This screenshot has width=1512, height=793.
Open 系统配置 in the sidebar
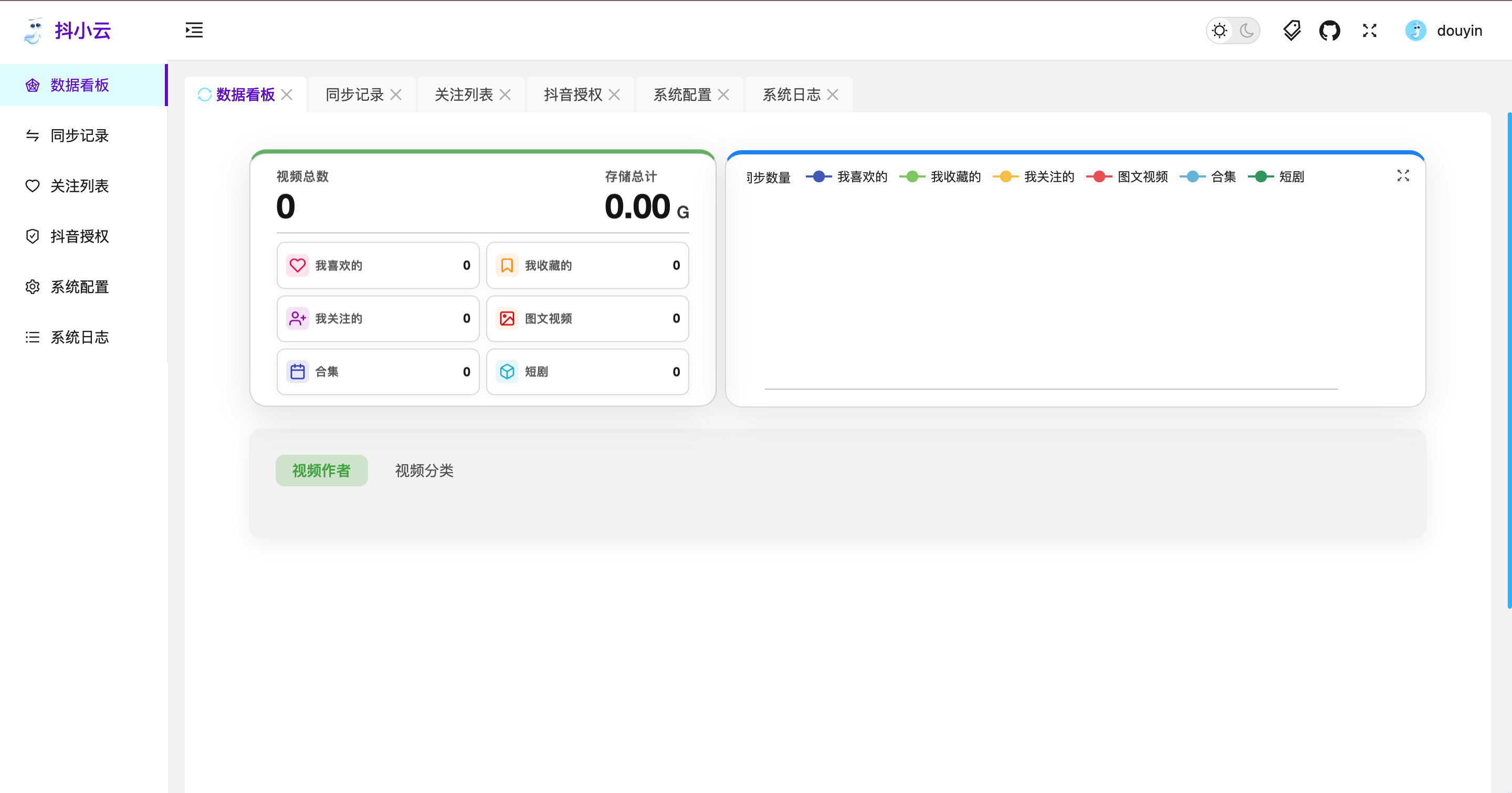[79, 287]
